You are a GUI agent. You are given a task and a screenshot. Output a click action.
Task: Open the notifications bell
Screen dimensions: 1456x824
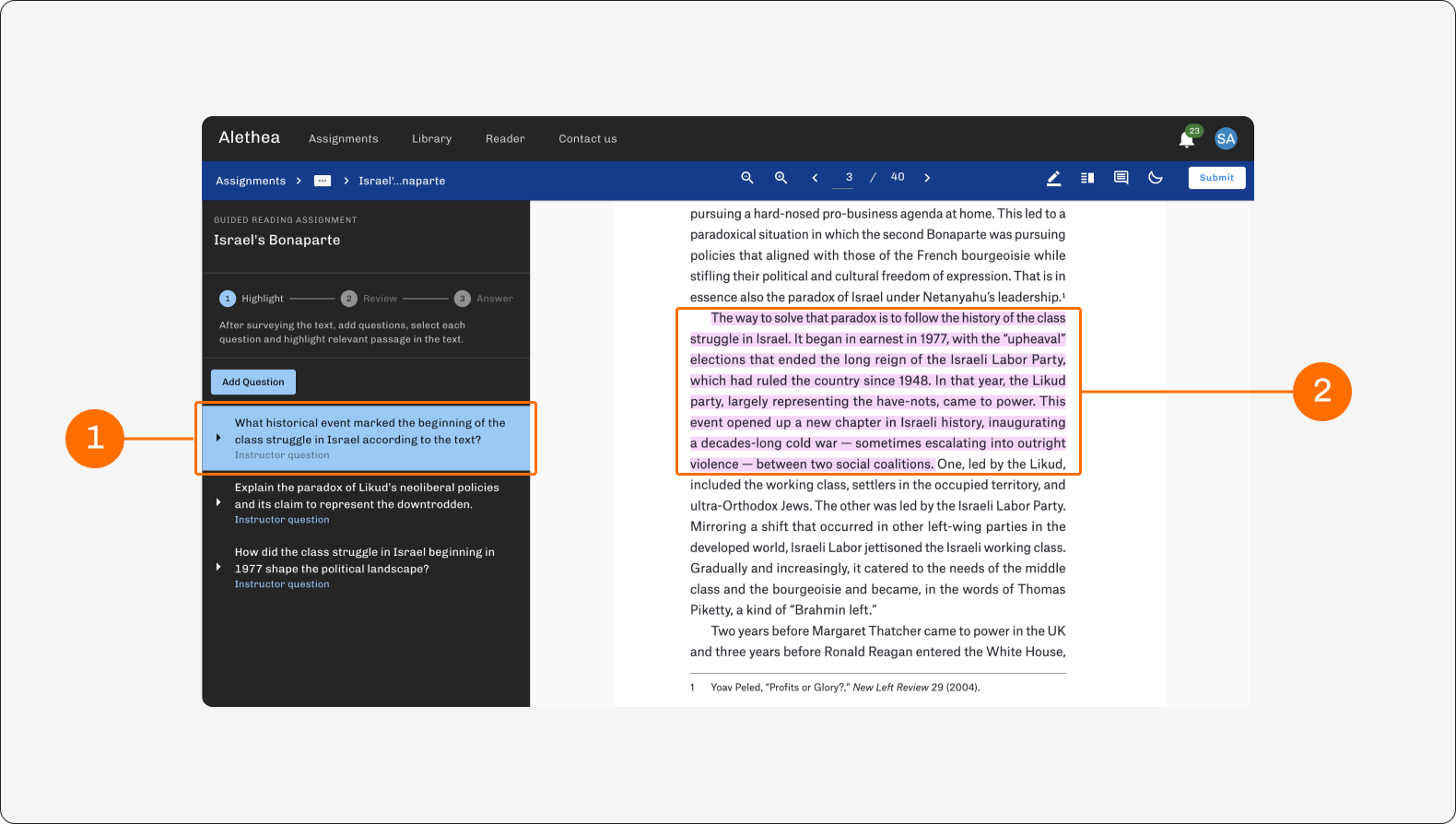(x=1187, y=139)
